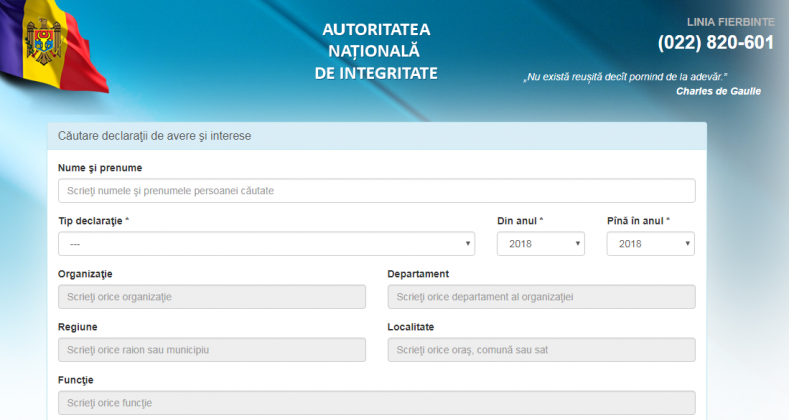Click the 'LINIA FIERBINTE' label
789x420 pixels.
point(731,22)
